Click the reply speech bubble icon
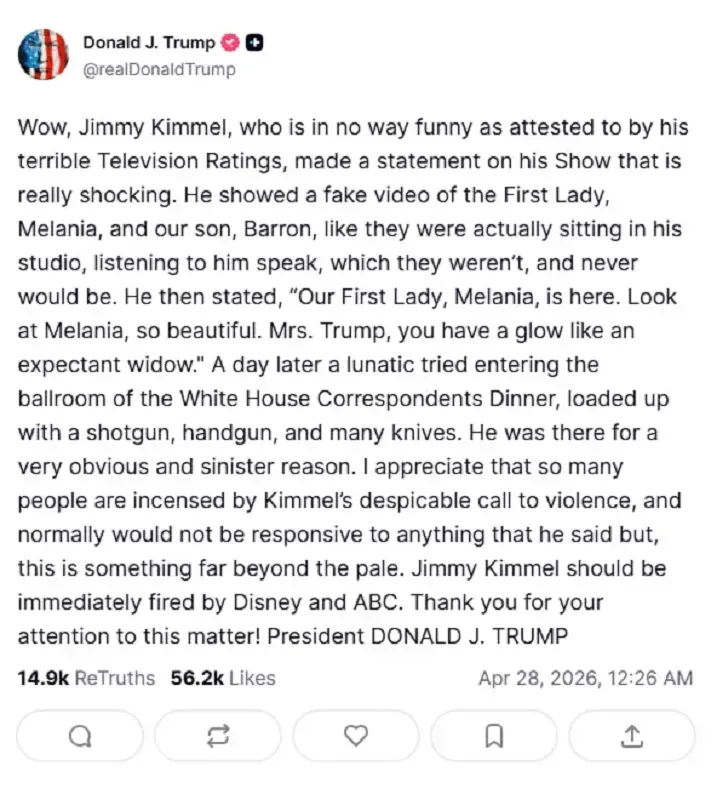Image resolution: width=711 pixels, height=800 pixels. click(x=80, y=736)
